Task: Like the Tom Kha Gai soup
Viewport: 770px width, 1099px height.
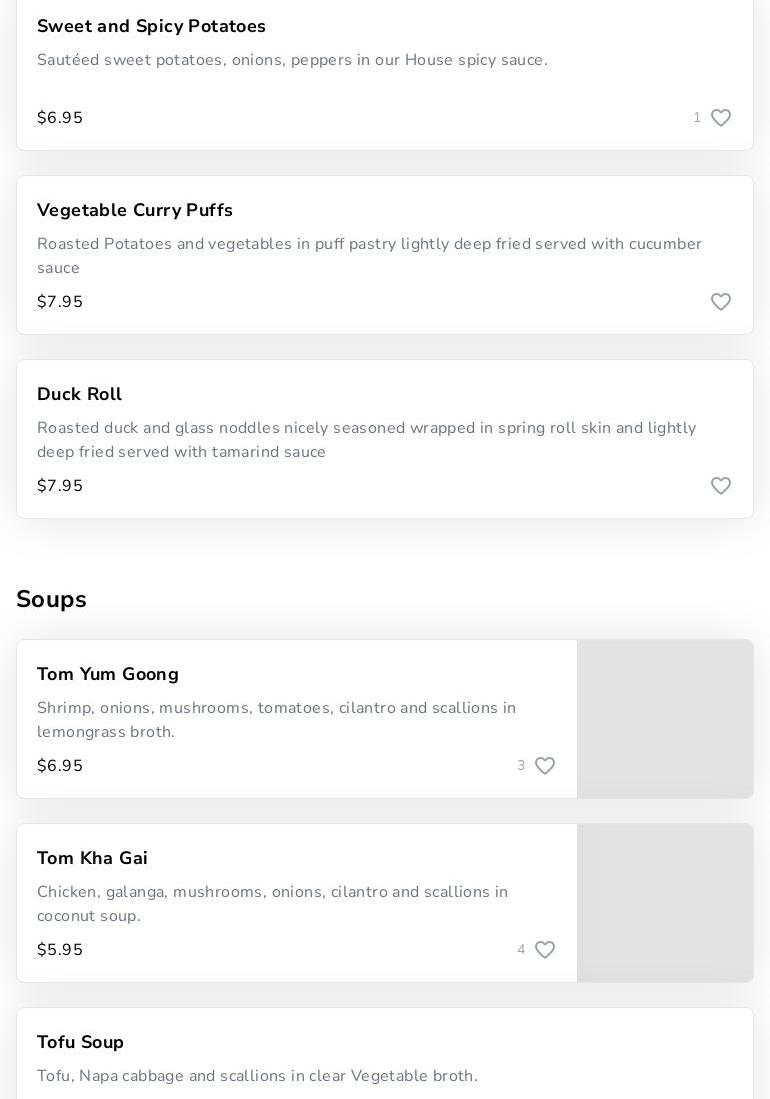Action: pyautogui.click(x=544, y=950)
